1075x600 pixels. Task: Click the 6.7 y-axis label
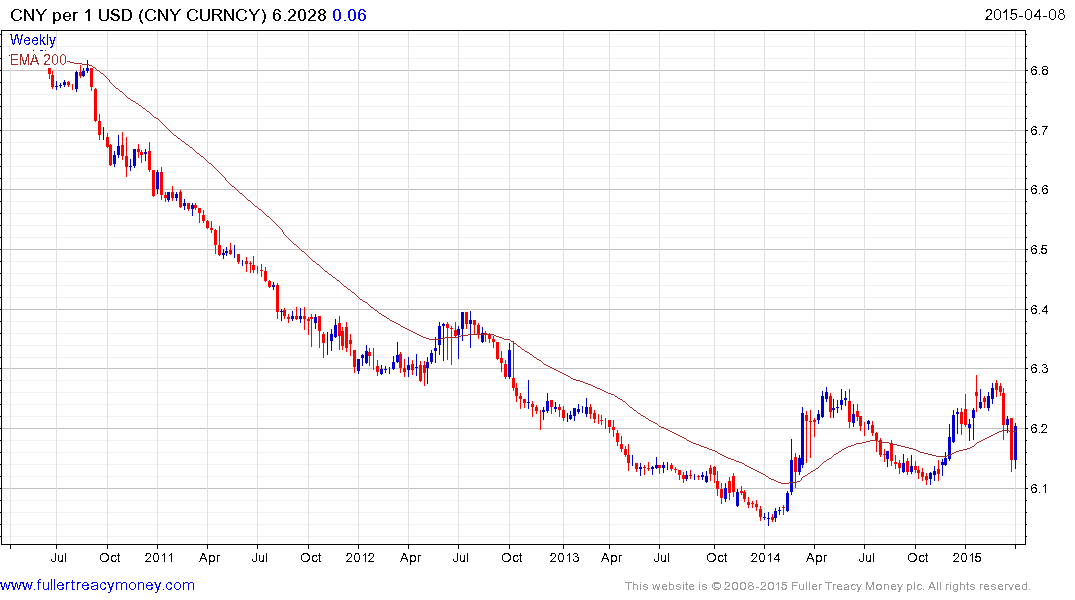click(1039, 130)
